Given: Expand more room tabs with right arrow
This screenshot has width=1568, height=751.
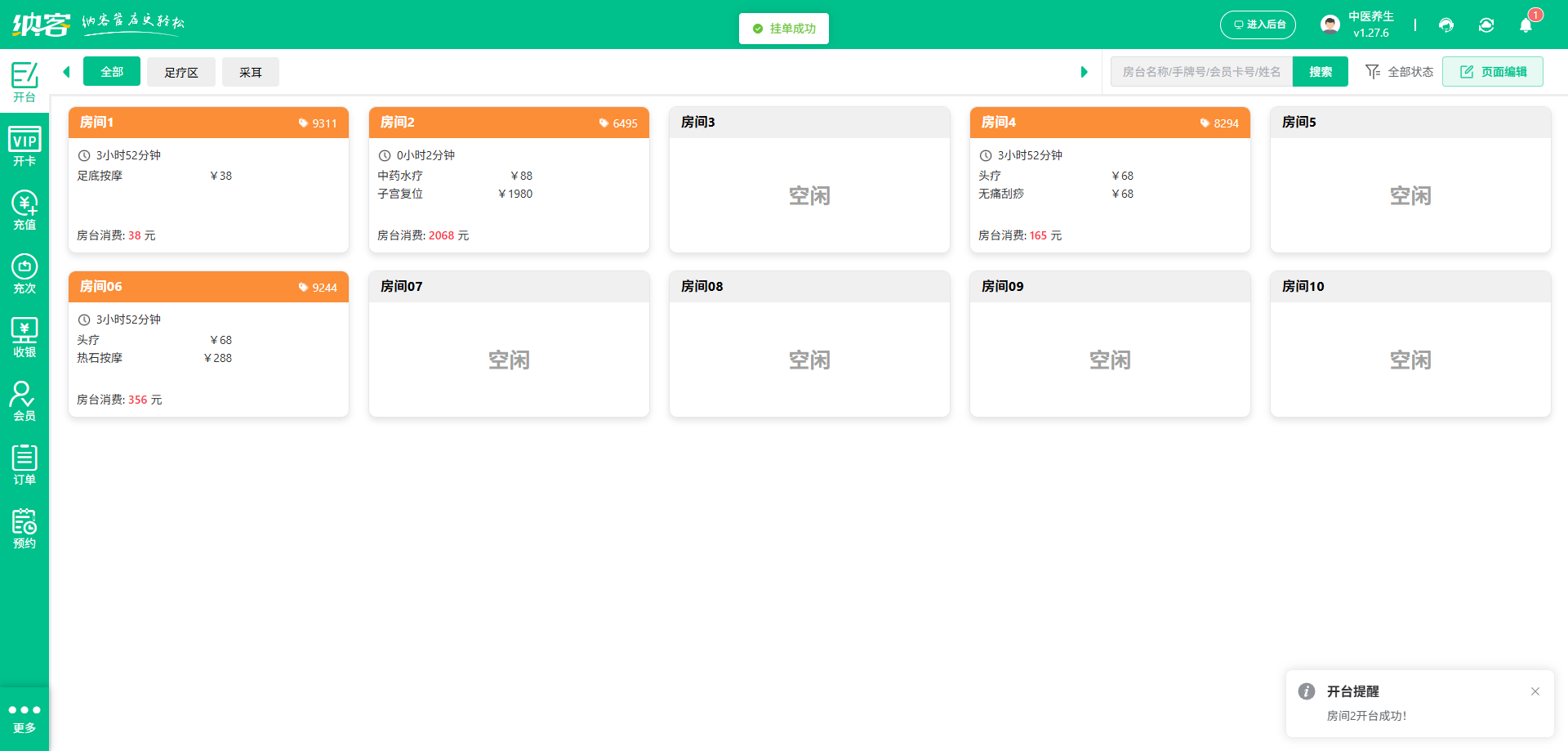Looking at the screenshot, I should [1085, 72].
